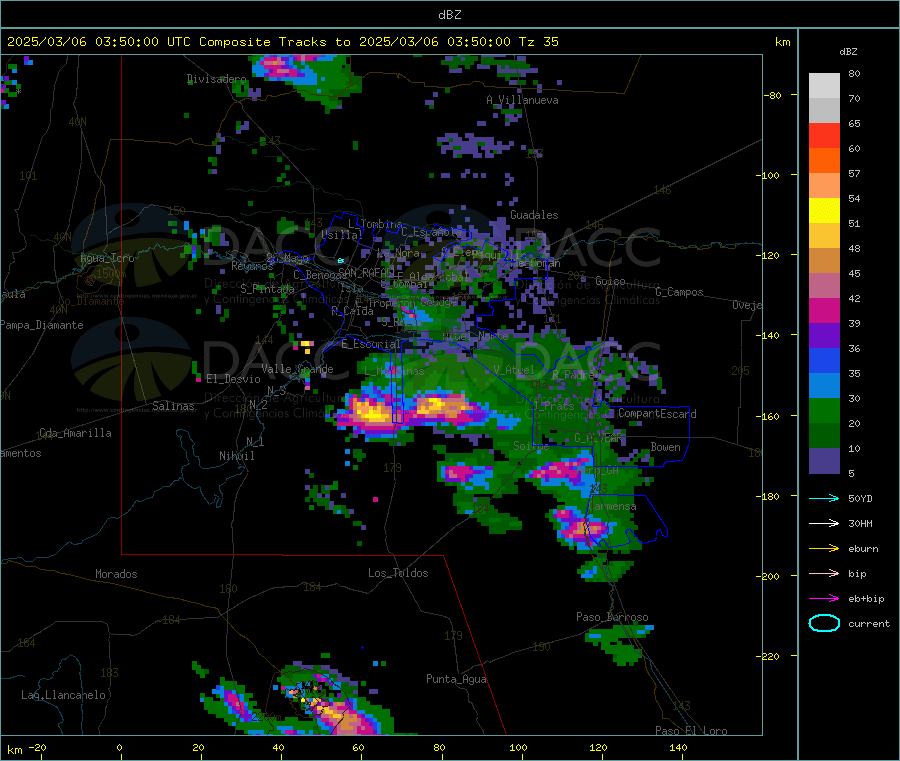Click the A_Villanueva place label
Screen dimensions: 900x761
point(522,100)
